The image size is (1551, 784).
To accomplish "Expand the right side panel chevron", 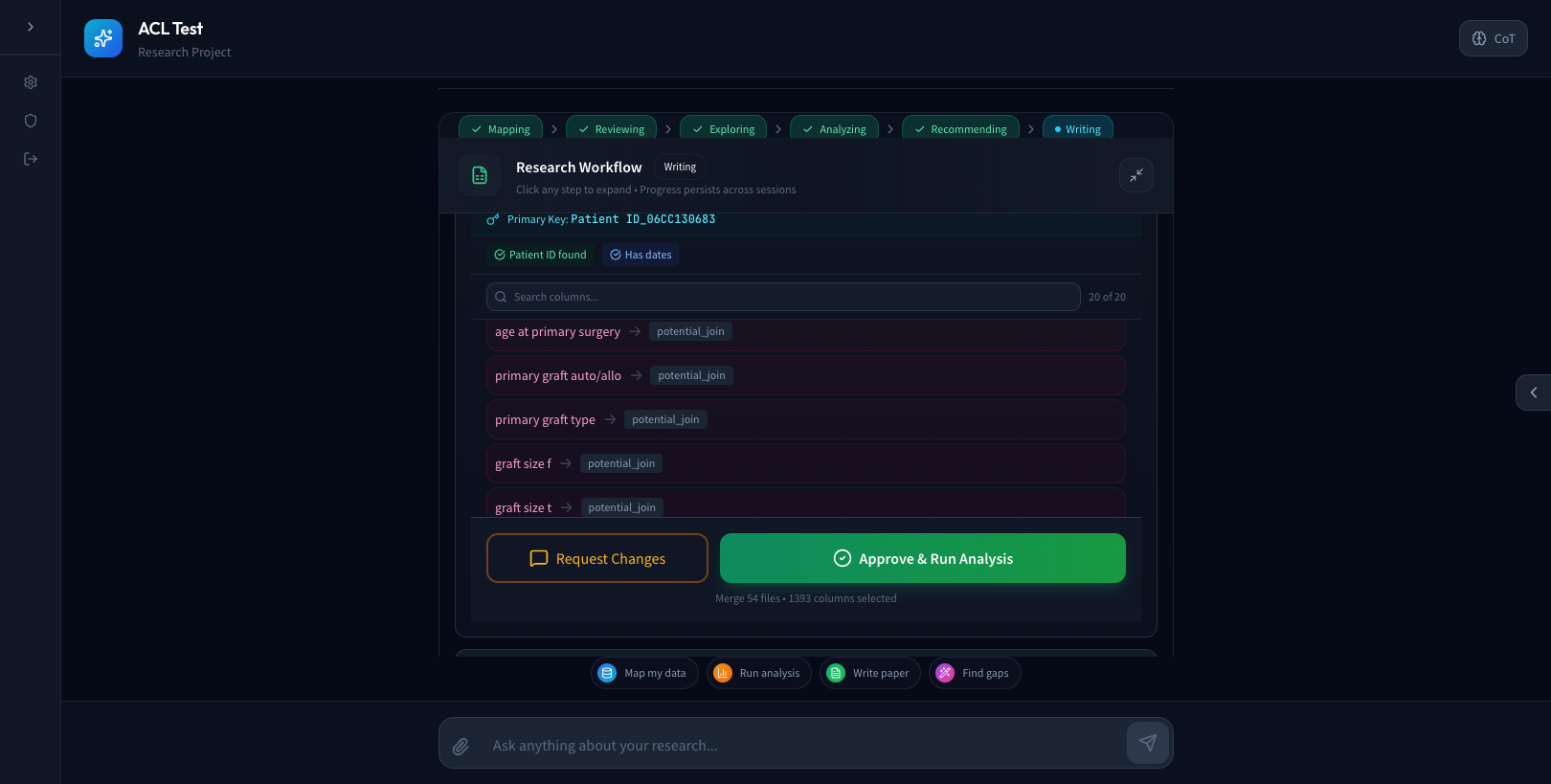I will coord(1534,392).
